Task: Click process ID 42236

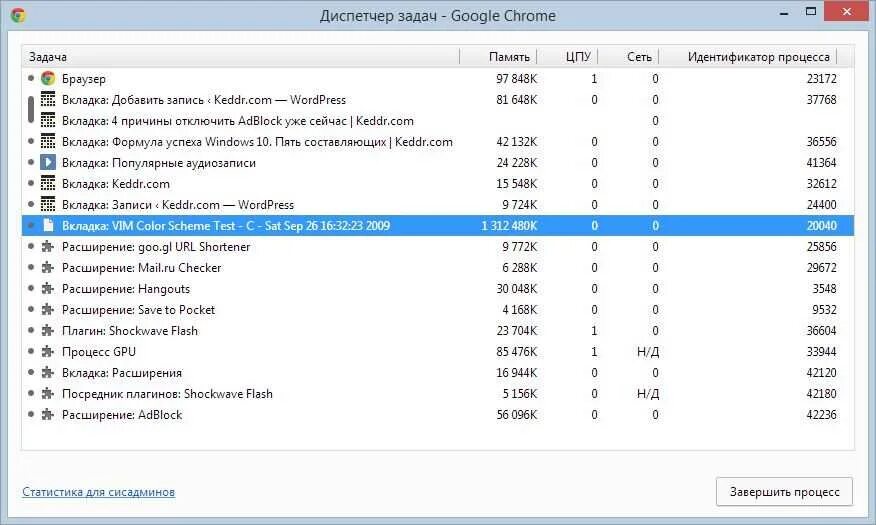Action: (x=821, y=414)
